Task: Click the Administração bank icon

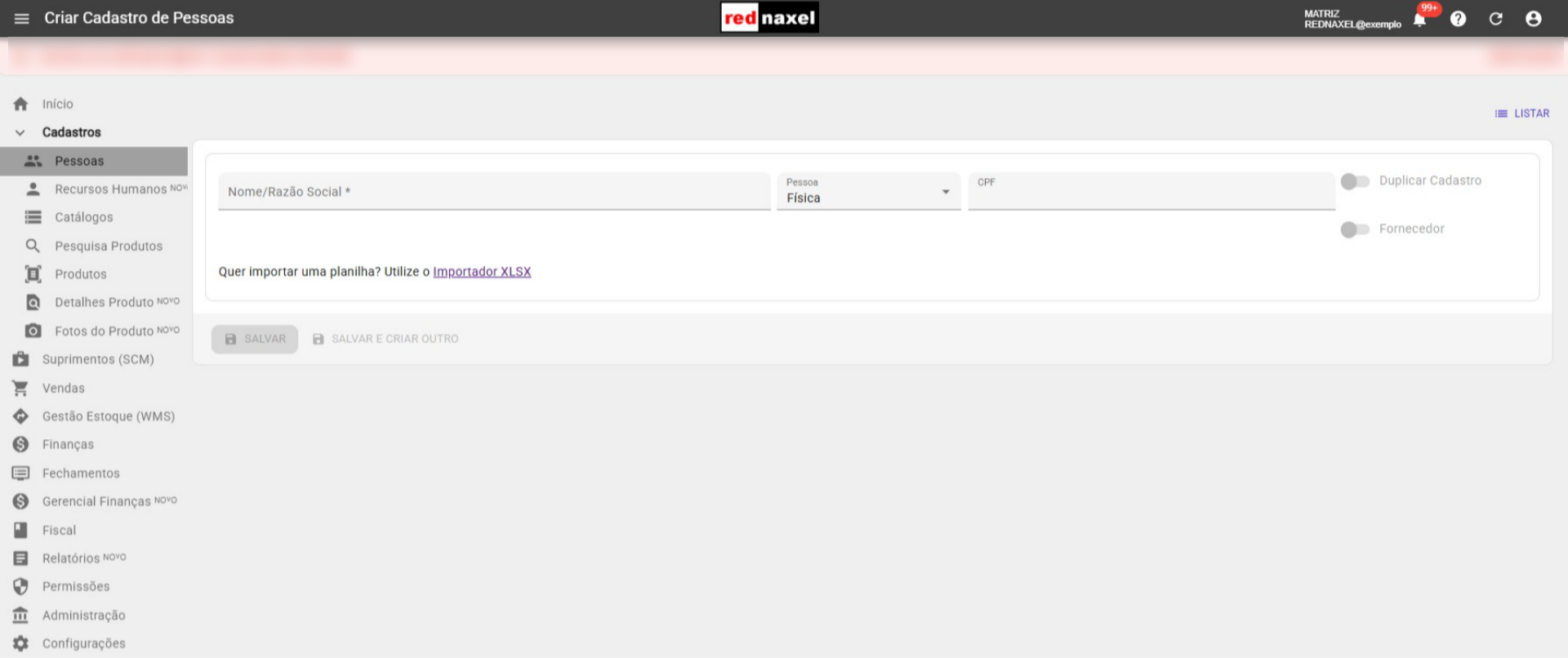Action: pos(20,615)
